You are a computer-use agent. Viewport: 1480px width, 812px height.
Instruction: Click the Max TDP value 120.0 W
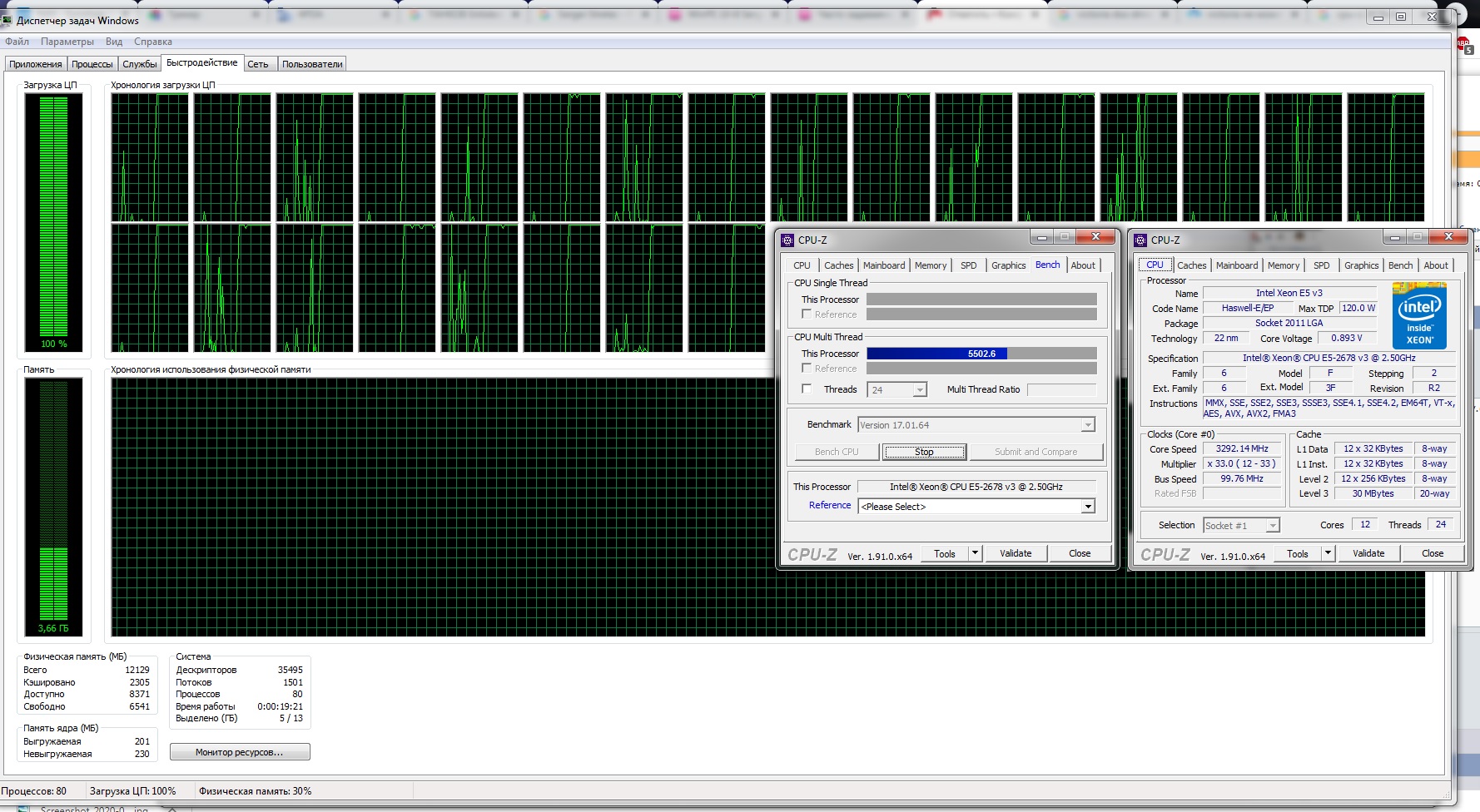[1358, 308]
